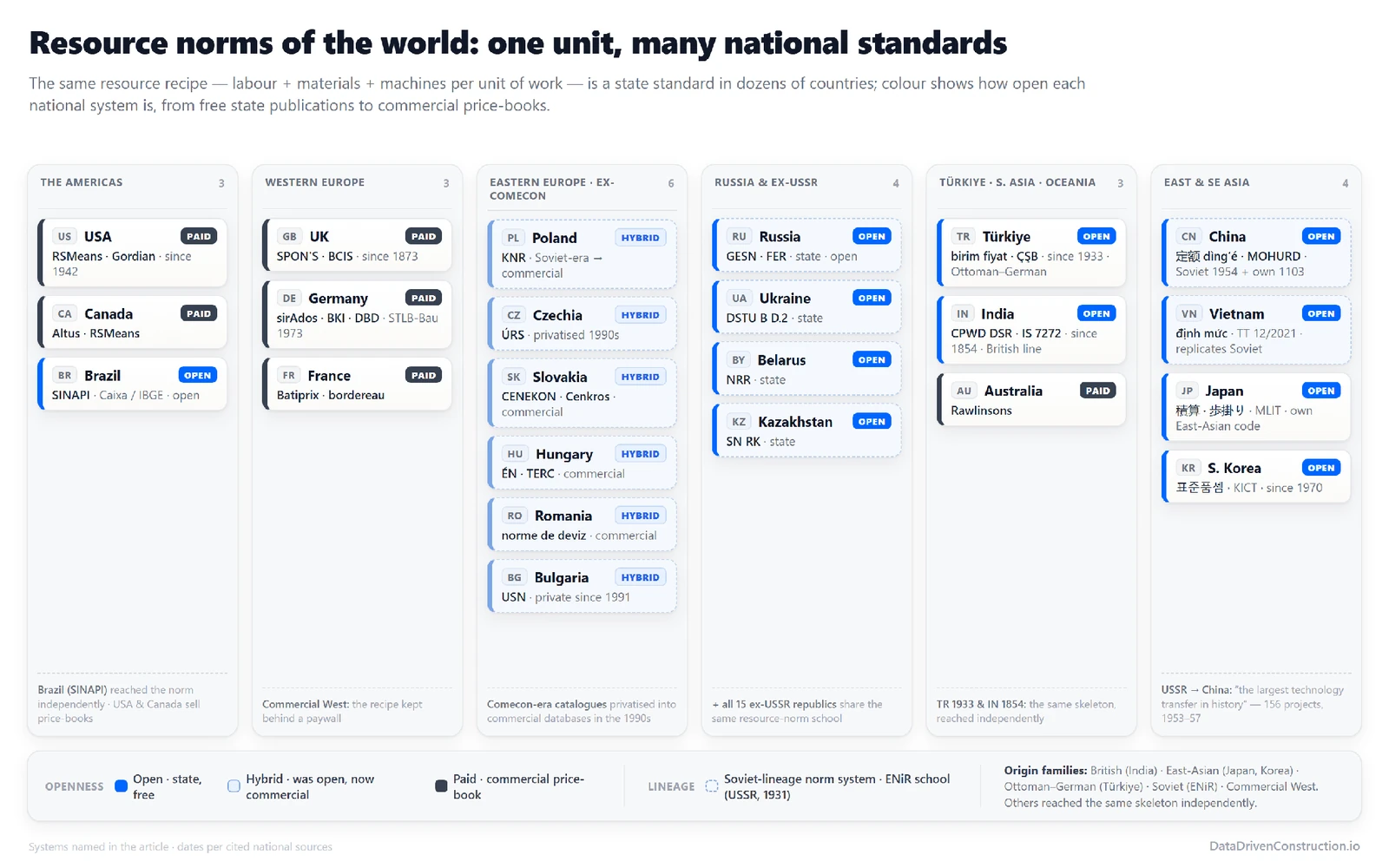Viewport: 1389px width, 868px height.
Task: Click the PAID tag on USA card
Action: 199,236
